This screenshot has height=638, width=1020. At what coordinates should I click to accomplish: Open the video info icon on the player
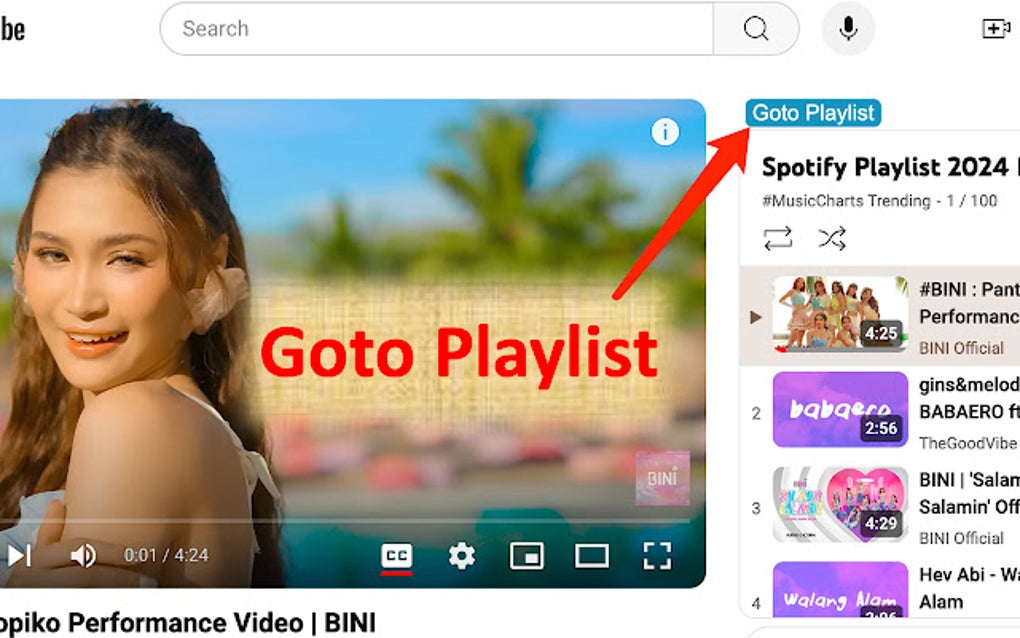[664, 131]
